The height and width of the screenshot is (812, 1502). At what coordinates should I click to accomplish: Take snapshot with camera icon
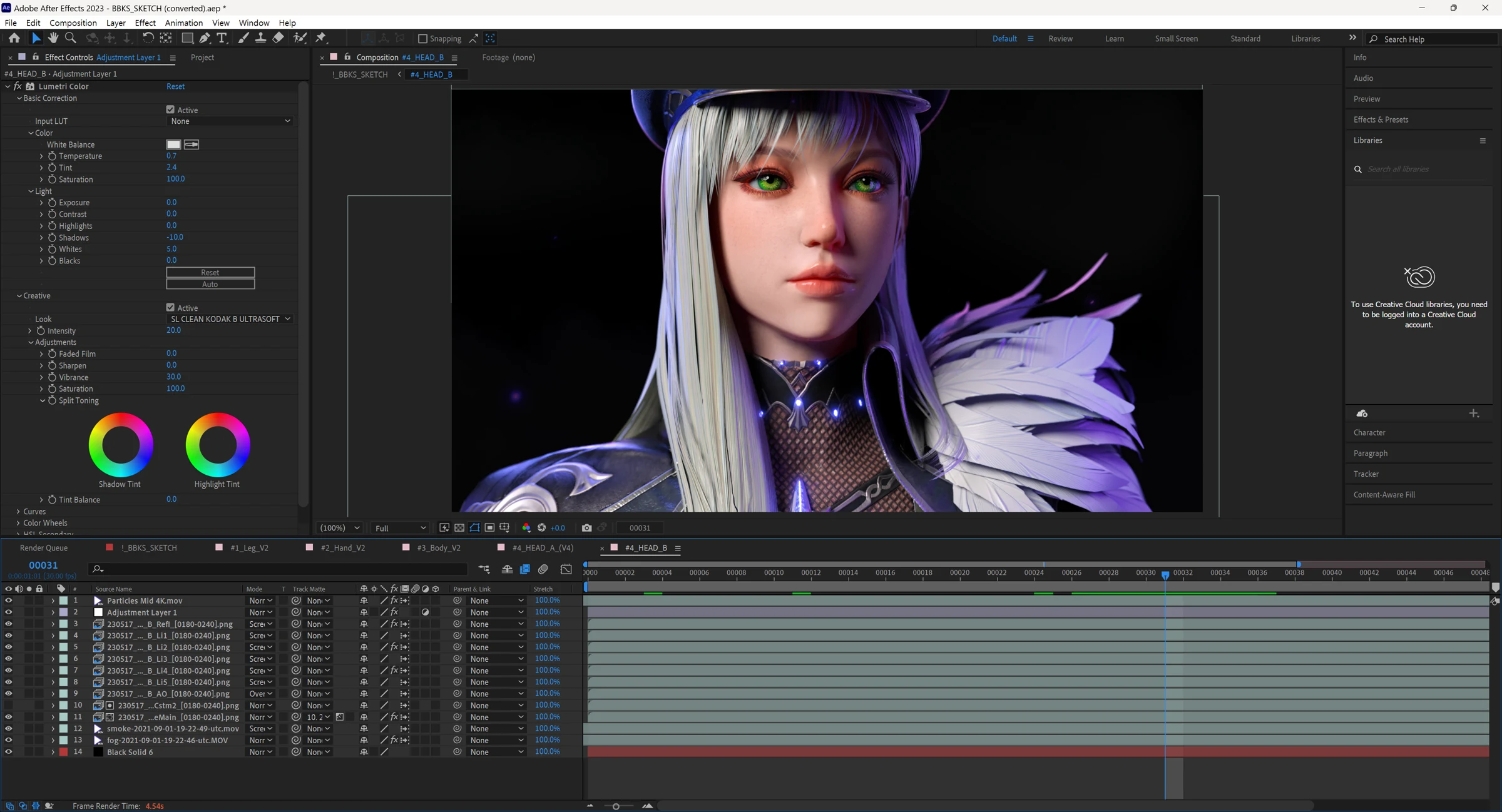[586, 528]
